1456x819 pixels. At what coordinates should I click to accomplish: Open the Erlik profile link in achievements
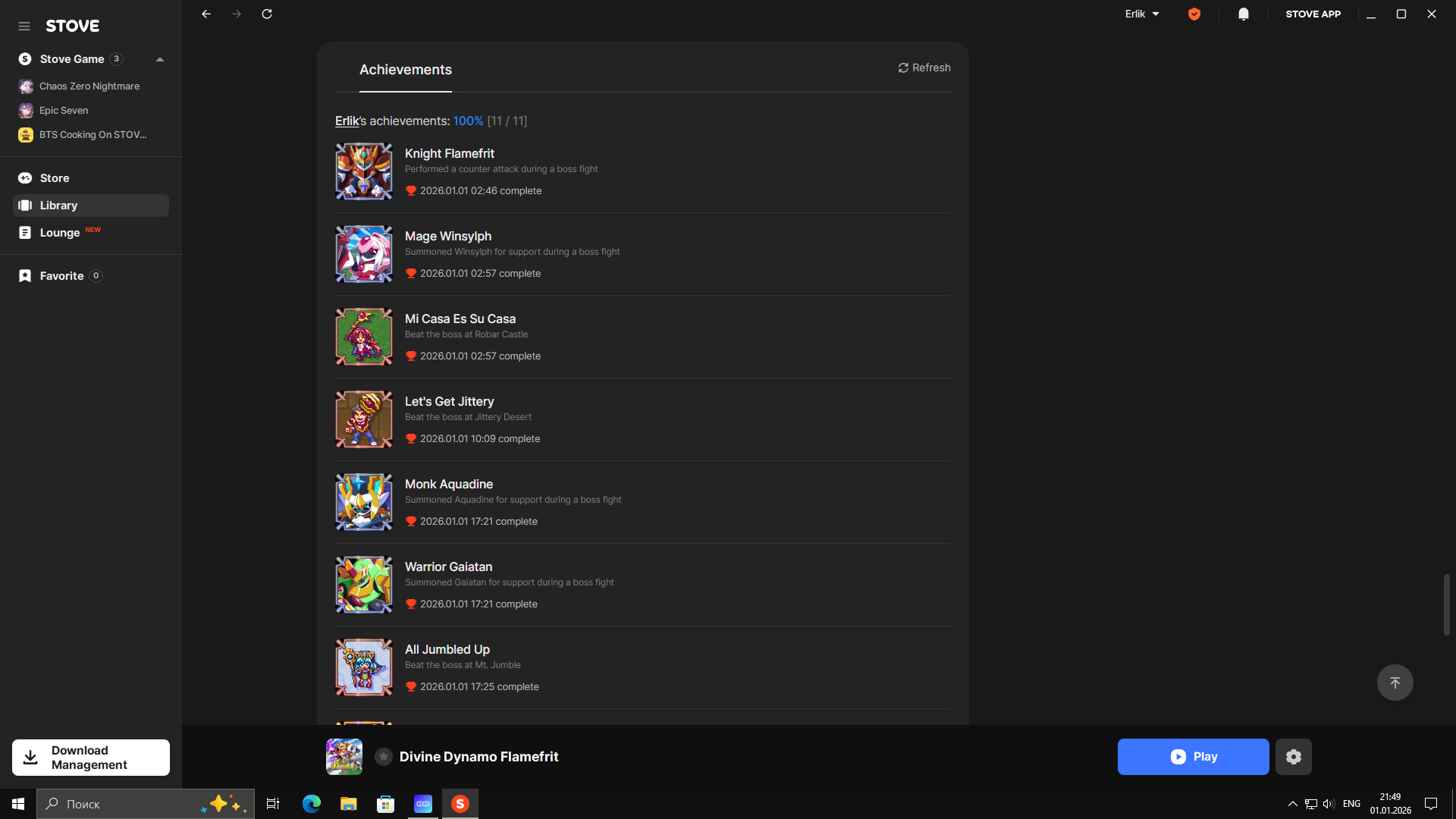click(347, 121)
